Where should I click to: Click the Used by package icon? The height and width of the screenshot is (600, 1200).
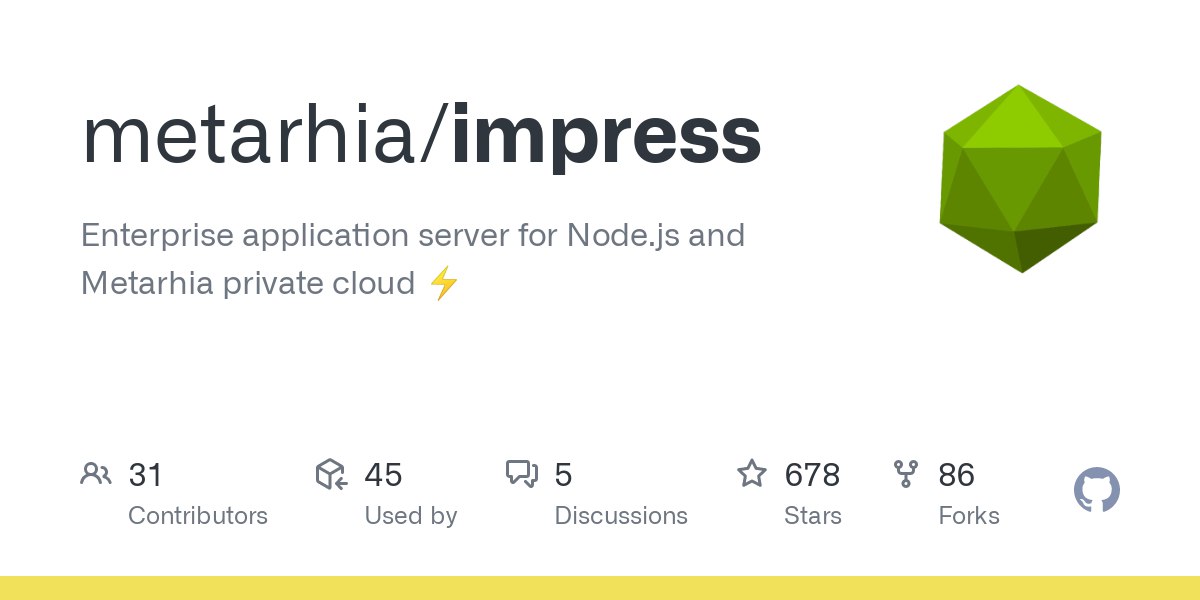coord(331,474)
